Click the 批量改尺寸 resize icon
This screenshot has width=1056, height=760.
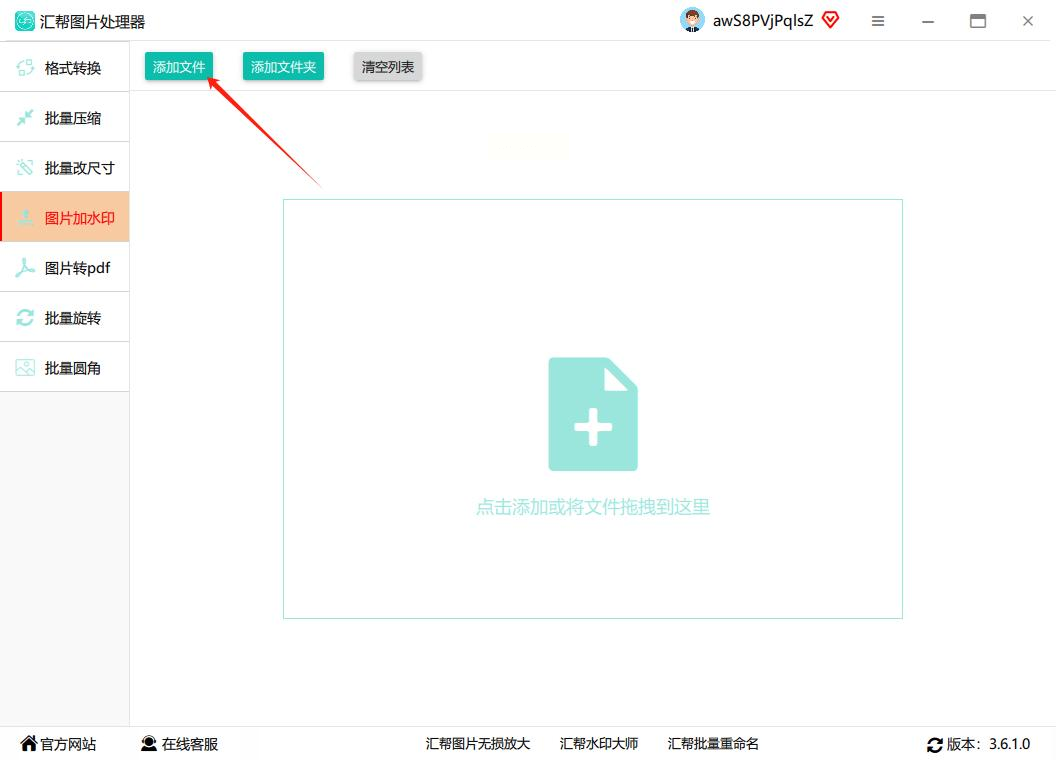(25, 168)
